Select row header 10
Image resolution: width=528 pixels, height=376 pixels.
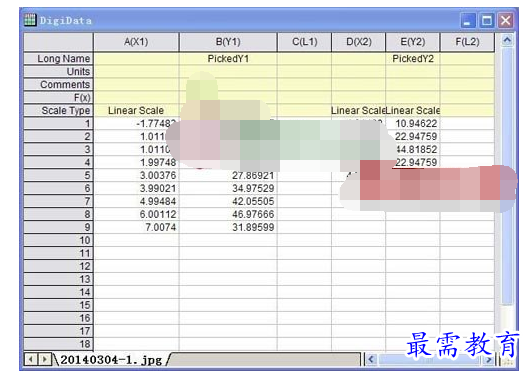click(x=59, y=240)
